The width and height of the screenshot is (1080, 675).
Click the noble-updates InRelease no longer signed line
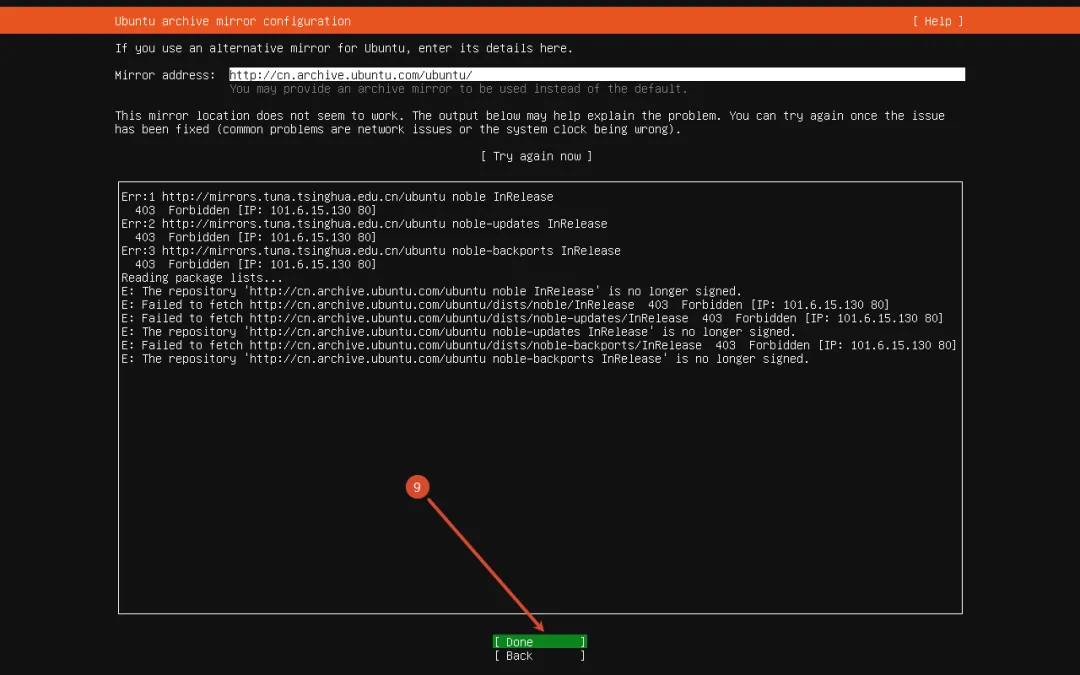click(458, 332)
